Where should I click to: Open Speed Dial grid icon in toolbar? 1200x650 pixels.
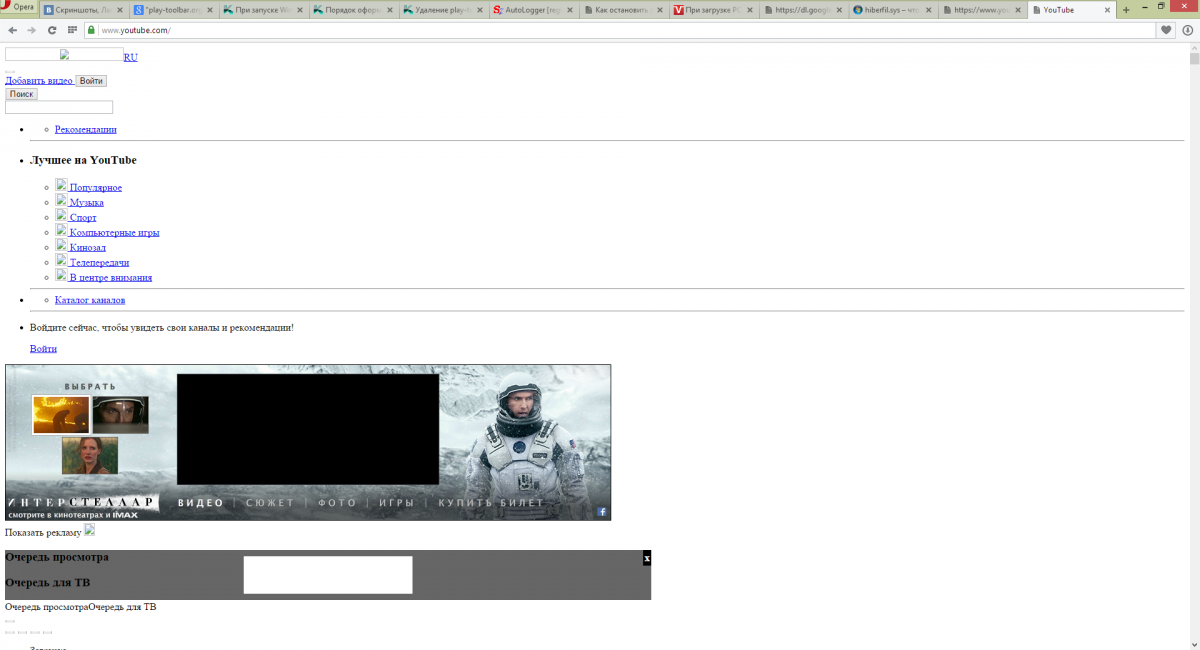click(x=73, y=30)
